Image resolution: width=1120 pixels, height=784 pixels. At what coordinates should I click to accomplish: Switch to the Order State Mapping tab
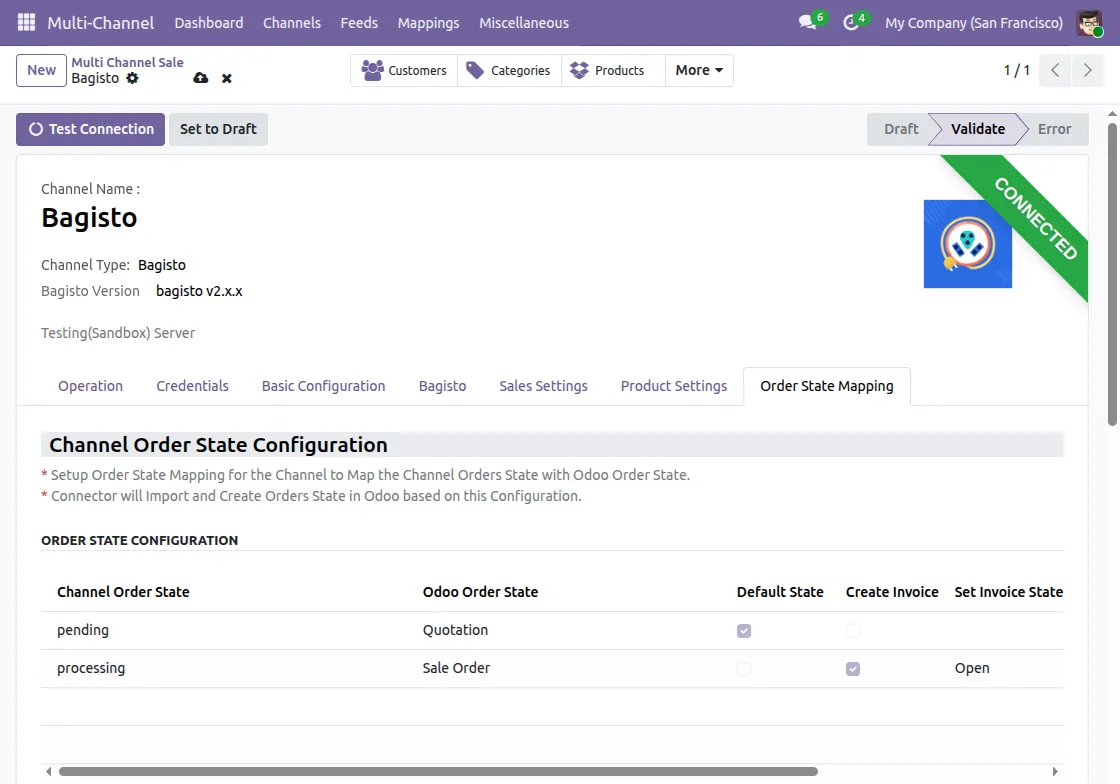point(826,386)
